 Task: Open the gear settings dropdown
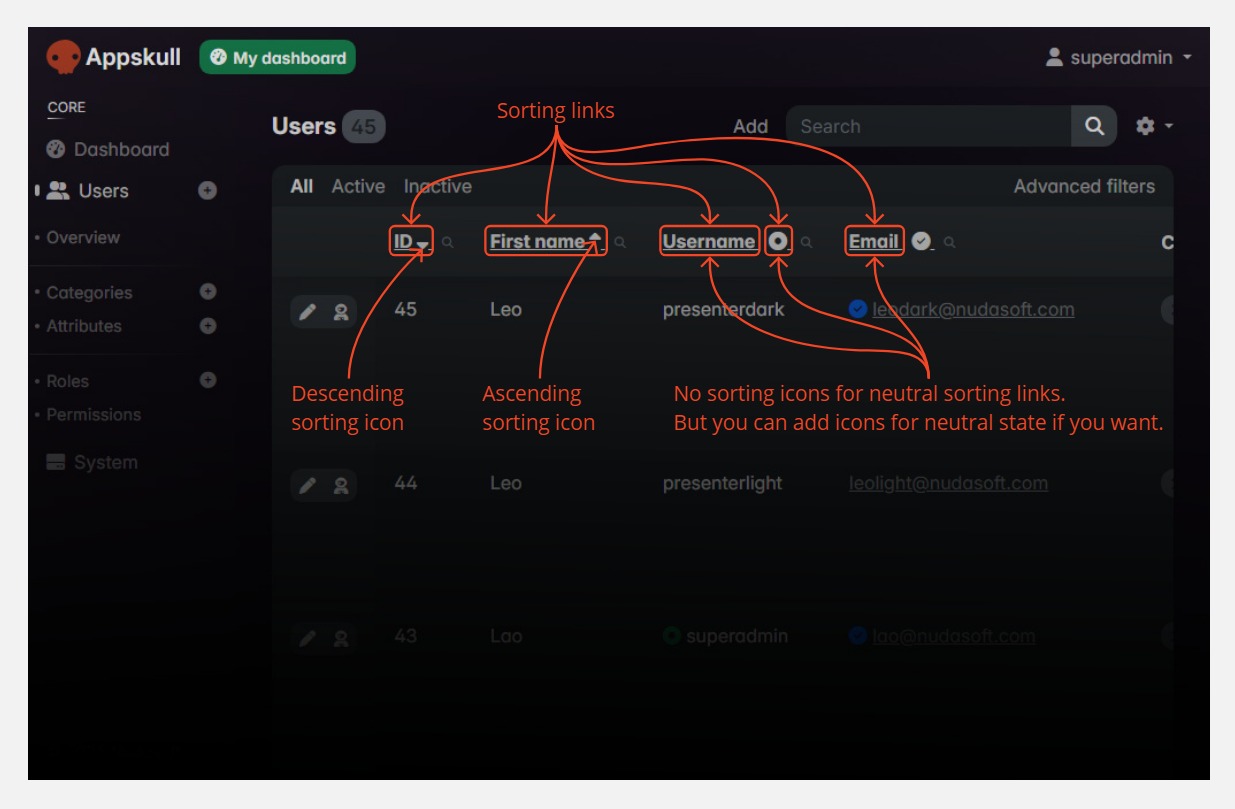pos(1154,126)
